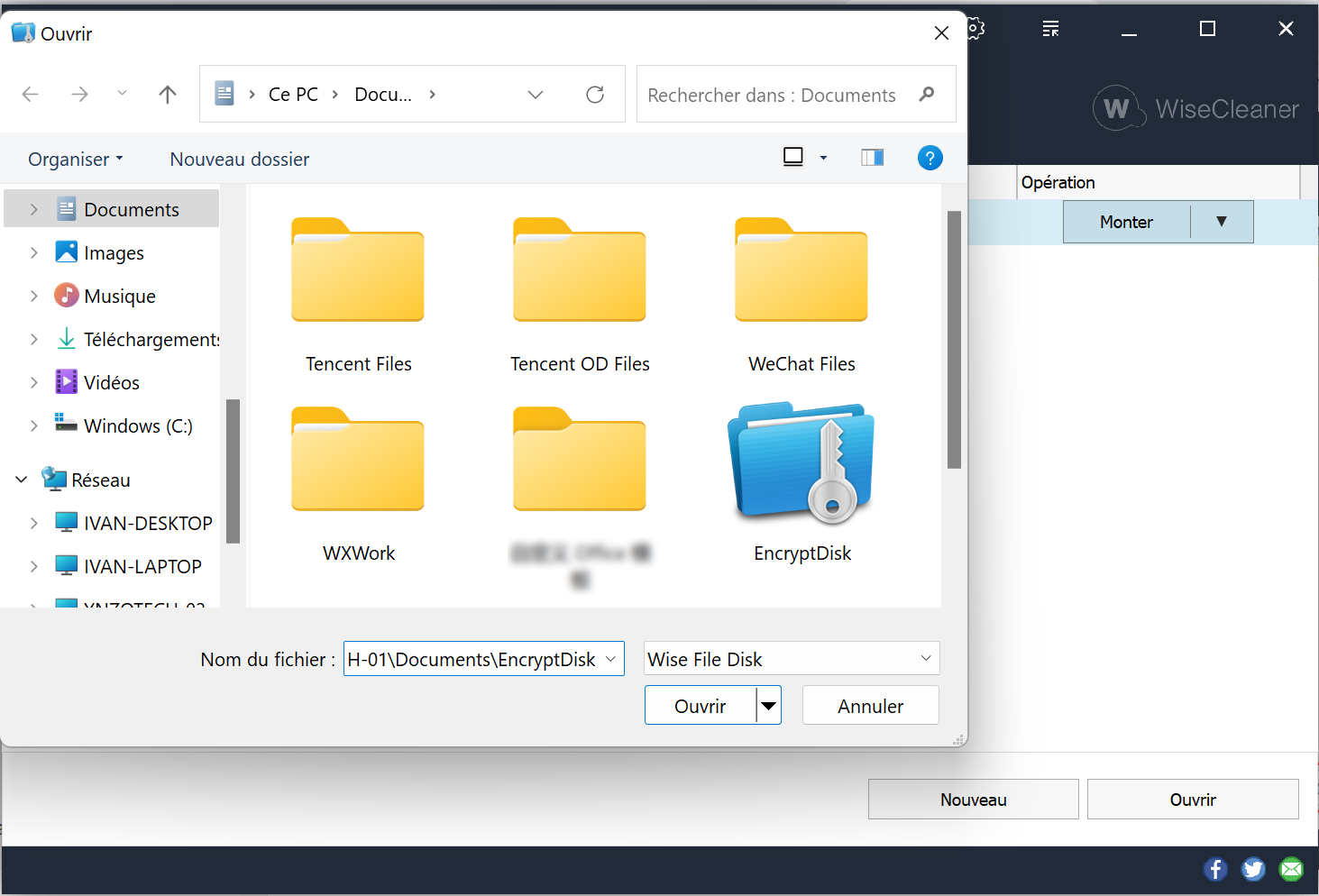Expand the Windows (C:) tree node
This screenshot has height=896, width=1319.
[34, 425]
